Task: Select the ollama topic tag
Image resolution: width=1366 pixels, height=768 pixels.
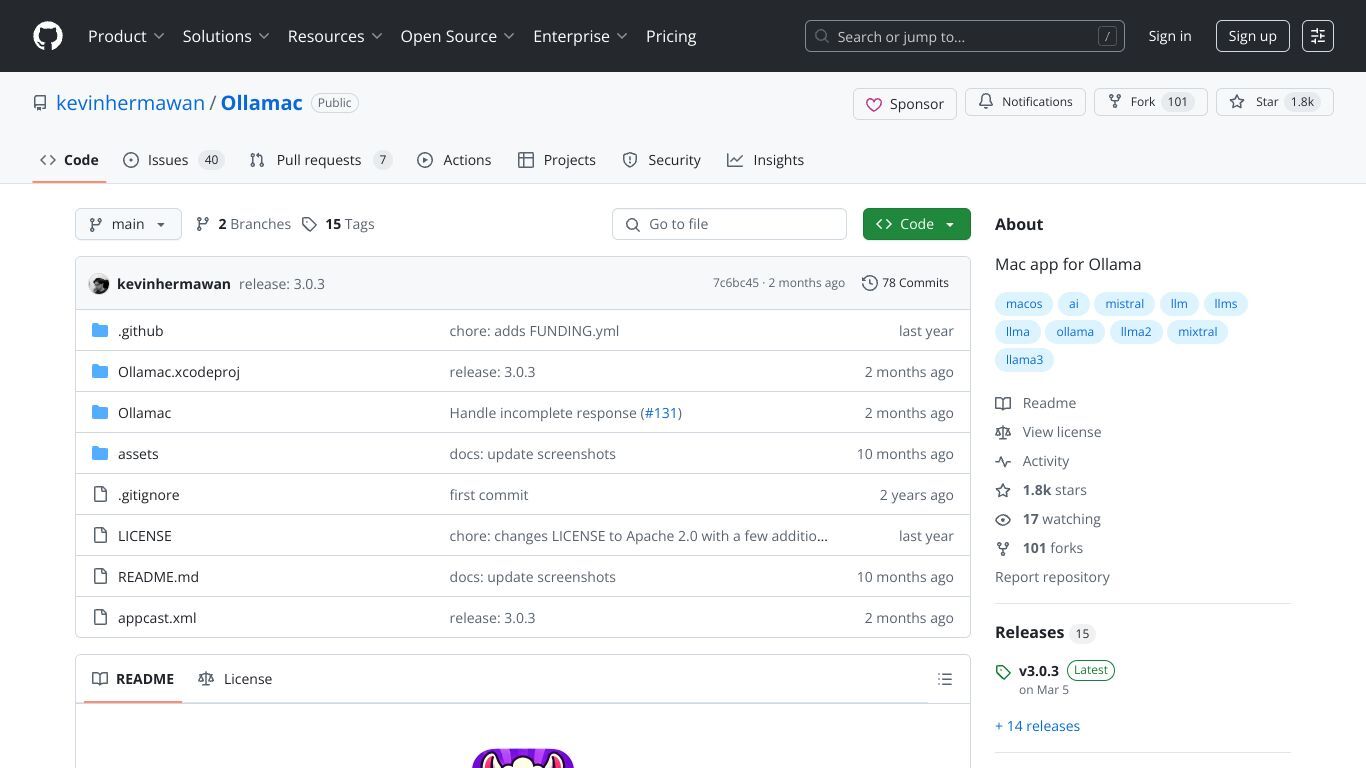Action: tap(1075, 332)
